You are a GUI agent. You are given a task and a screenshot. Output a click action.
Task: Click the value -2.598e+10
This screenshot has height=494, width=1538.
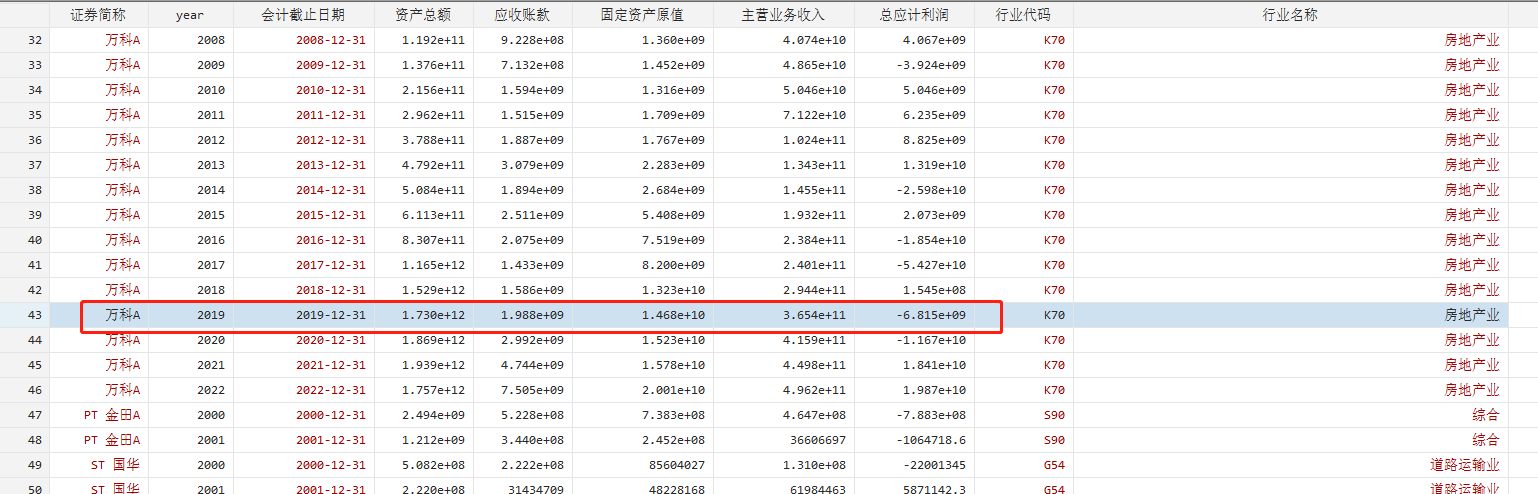click(x=930, y=190)
